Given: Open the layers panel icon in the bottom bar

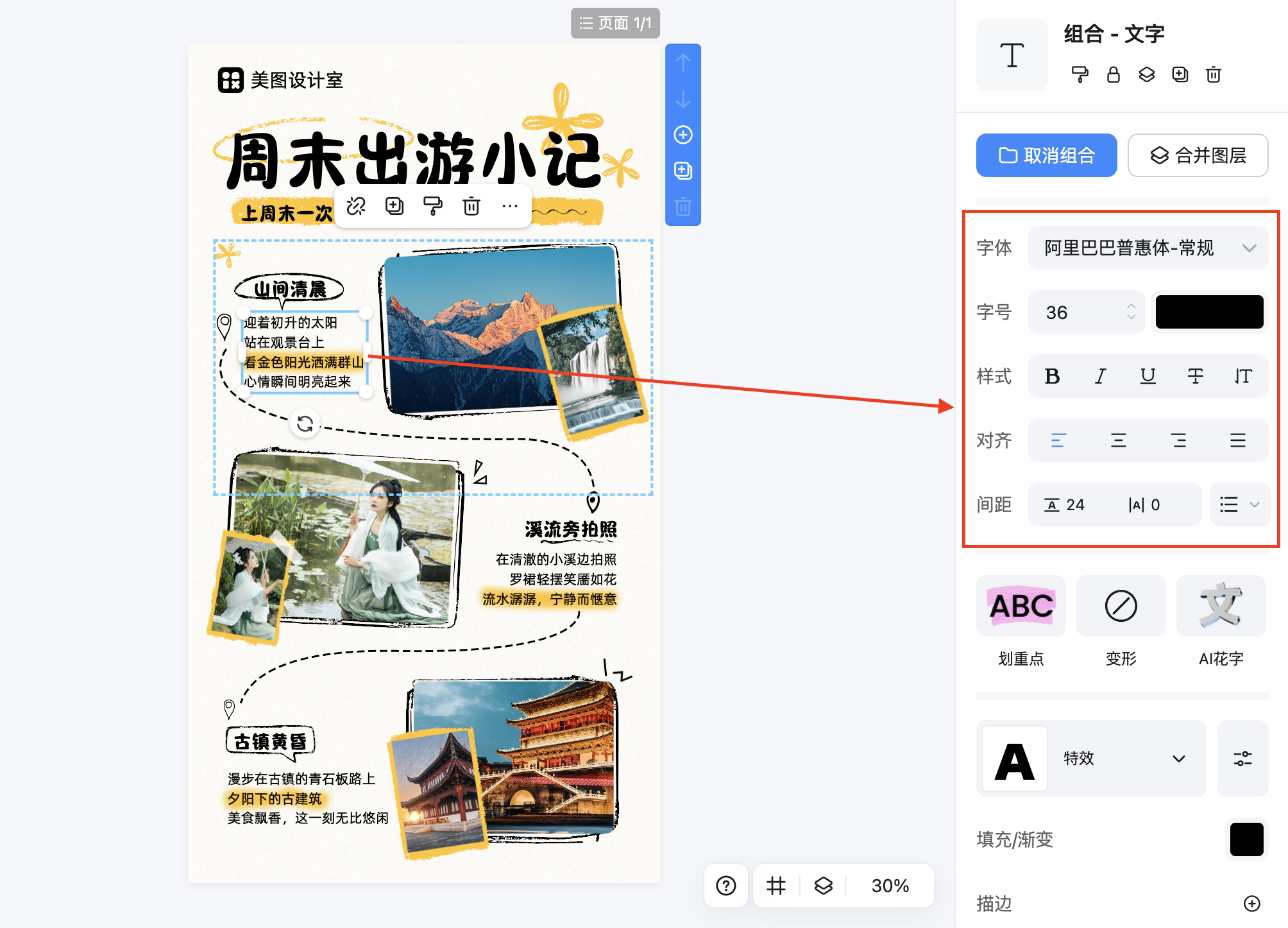Looking at the screenshot, I should click(824, 886).
